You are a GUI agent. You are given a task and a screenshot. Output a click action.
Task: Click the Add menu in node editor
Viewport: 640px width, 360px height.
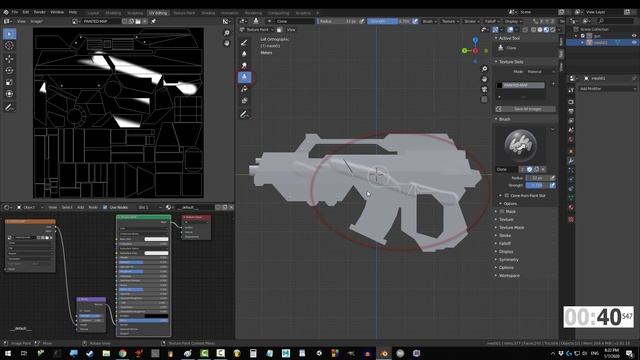click(80, 207)
